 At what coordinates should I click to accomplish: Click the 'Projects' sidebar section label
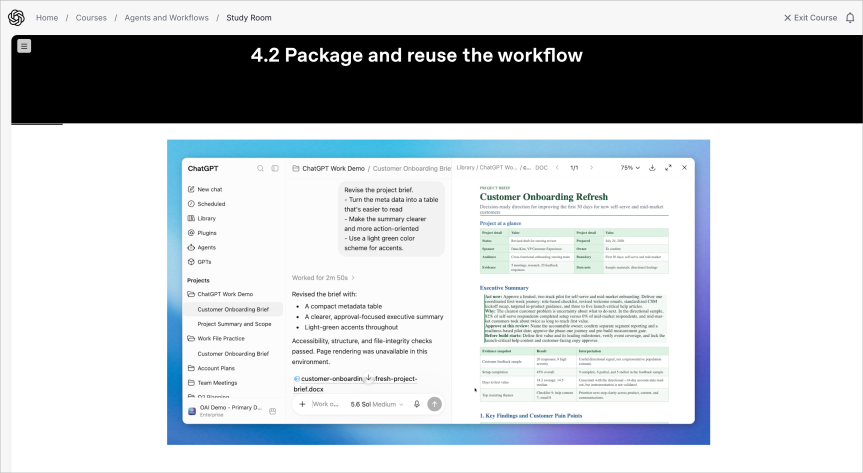(x=198, y=280)
